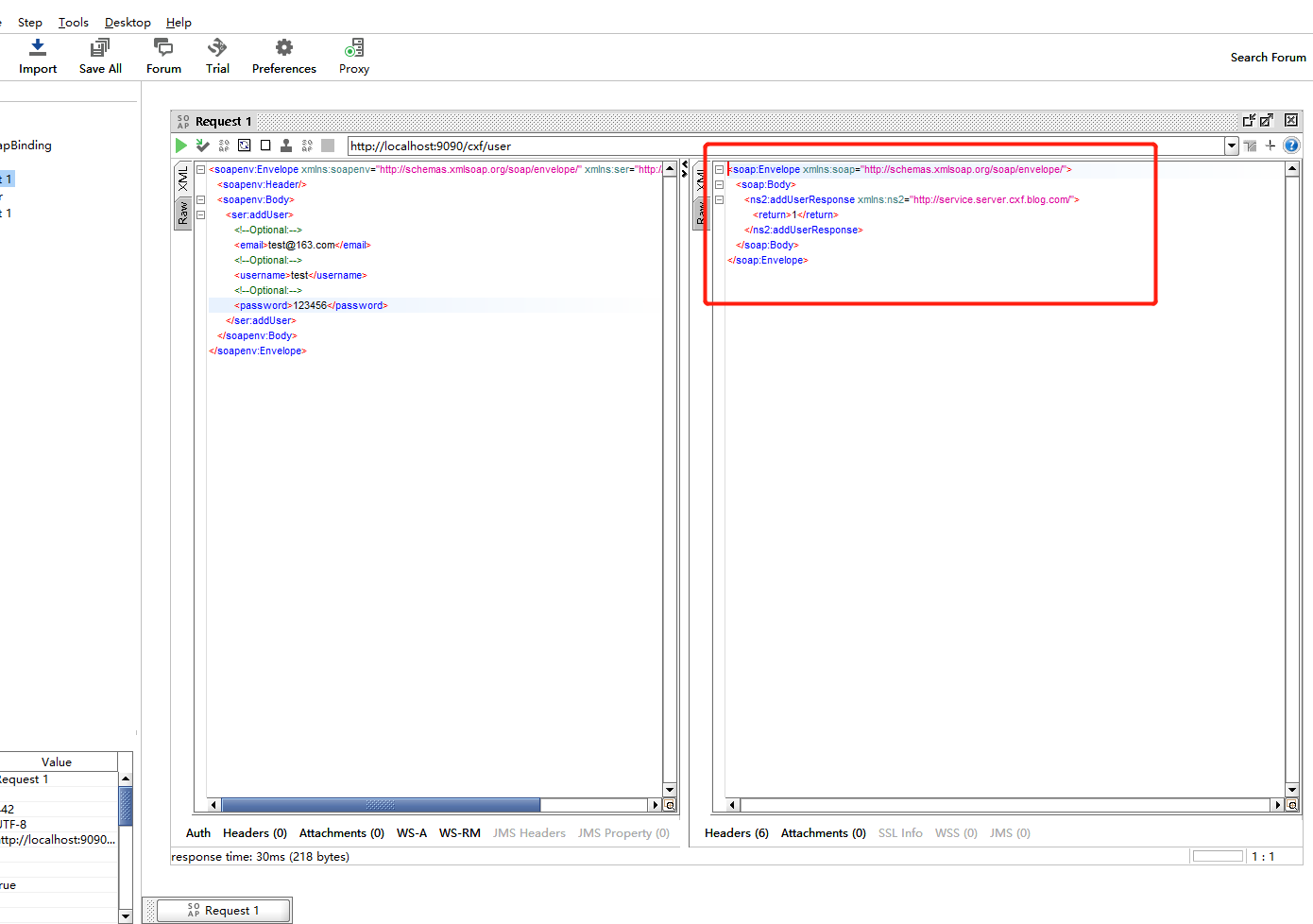Click the Auth tab below request
Viewport: 1313px width, 924px height.
pos(198,833)
